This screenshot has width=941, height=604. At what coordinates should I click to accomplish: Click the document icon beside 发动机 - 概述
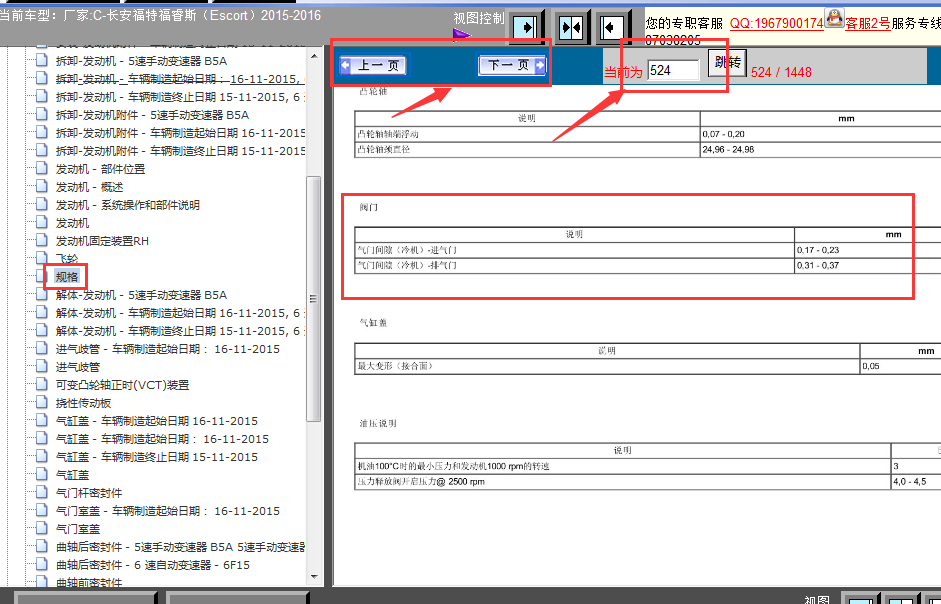(41, 186)
